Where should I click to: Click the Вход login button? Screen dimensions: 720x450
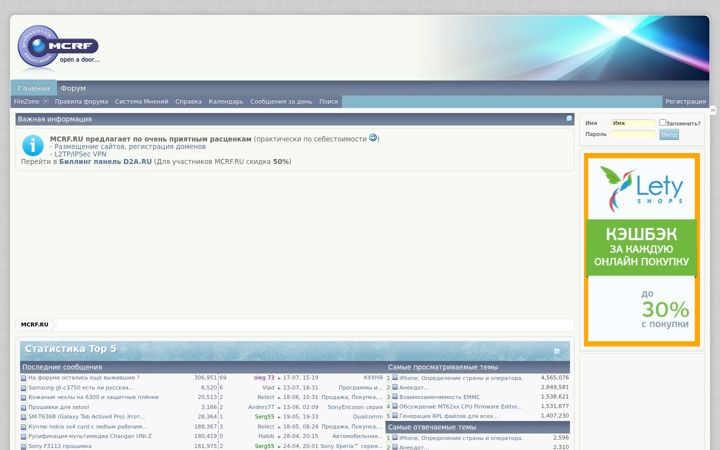[669, 135]
